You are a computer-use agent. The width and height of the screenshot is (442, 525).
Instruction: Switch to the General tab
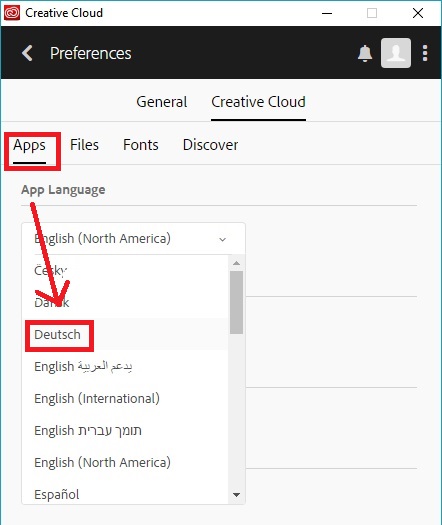(x=162, y=102)
